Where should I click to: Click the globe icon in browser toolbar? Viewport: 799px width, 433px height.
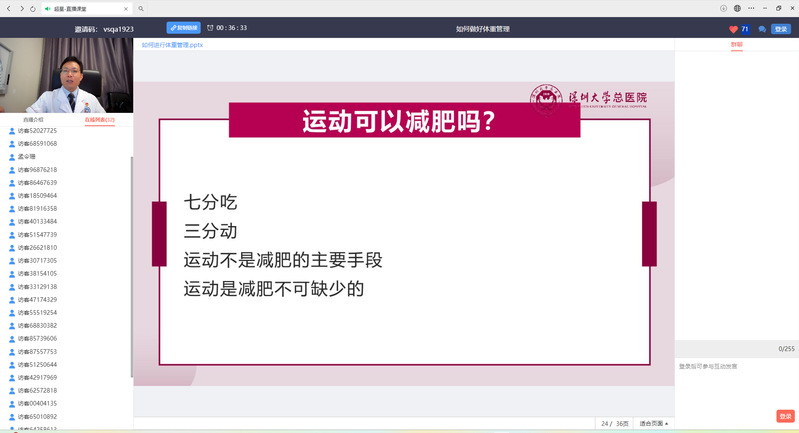click(x=737, y=8)
